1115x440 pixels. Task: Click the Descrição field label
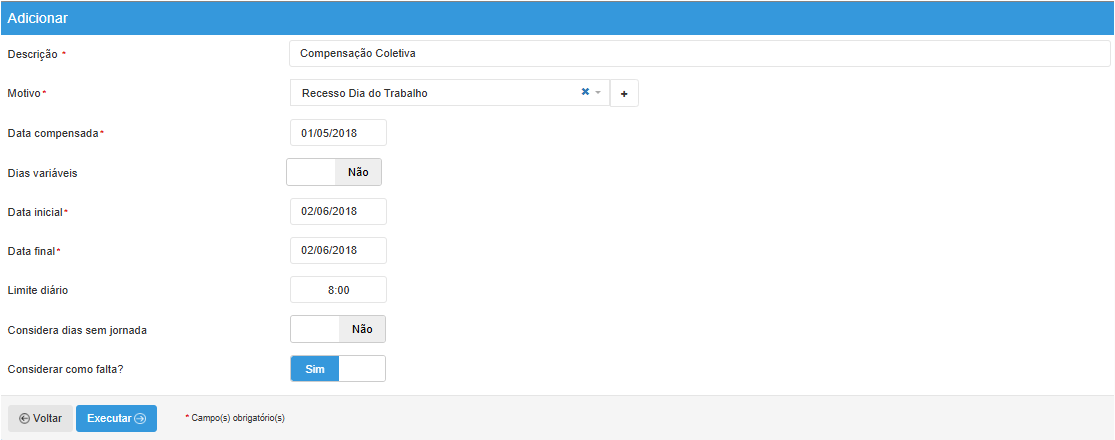[x=32, y=53]
